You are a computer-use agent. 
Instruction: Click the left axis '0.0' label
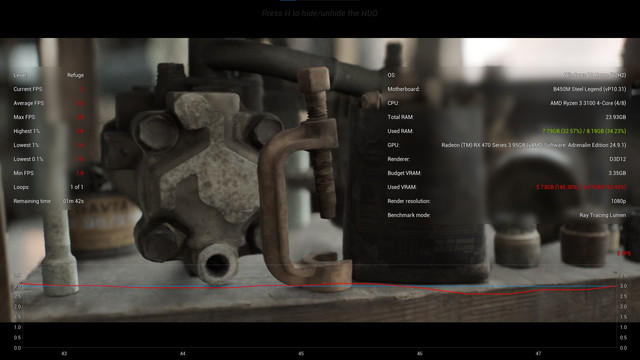17,348
